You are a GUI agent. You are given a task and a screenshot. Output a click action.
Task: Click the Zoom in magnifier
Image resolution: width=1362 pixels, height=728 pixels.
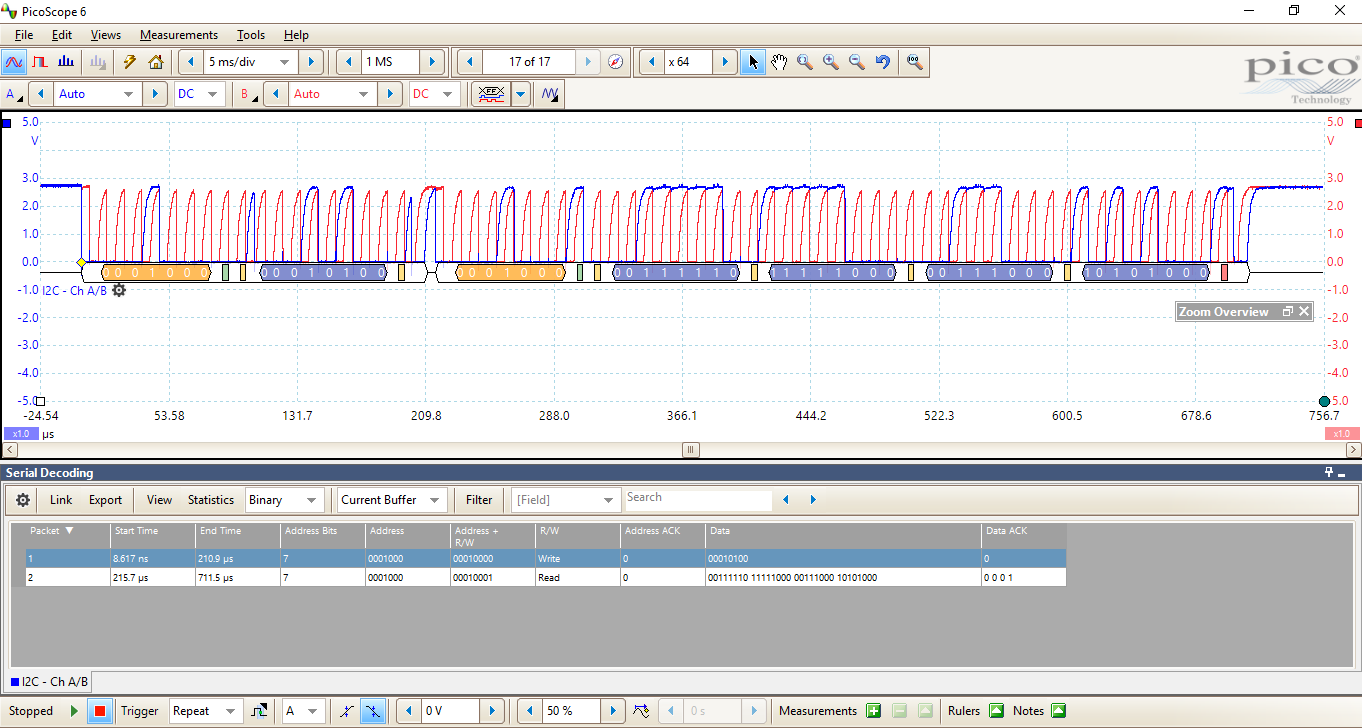(x=831, y=62)
